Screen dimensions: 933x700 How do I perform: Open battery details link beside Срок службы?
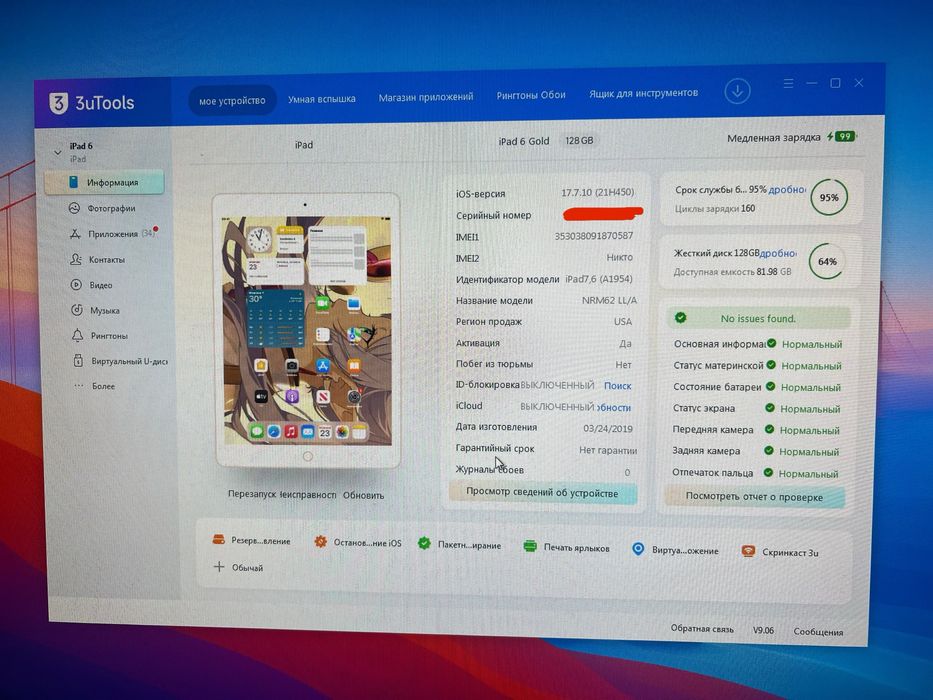click(787, 189)
